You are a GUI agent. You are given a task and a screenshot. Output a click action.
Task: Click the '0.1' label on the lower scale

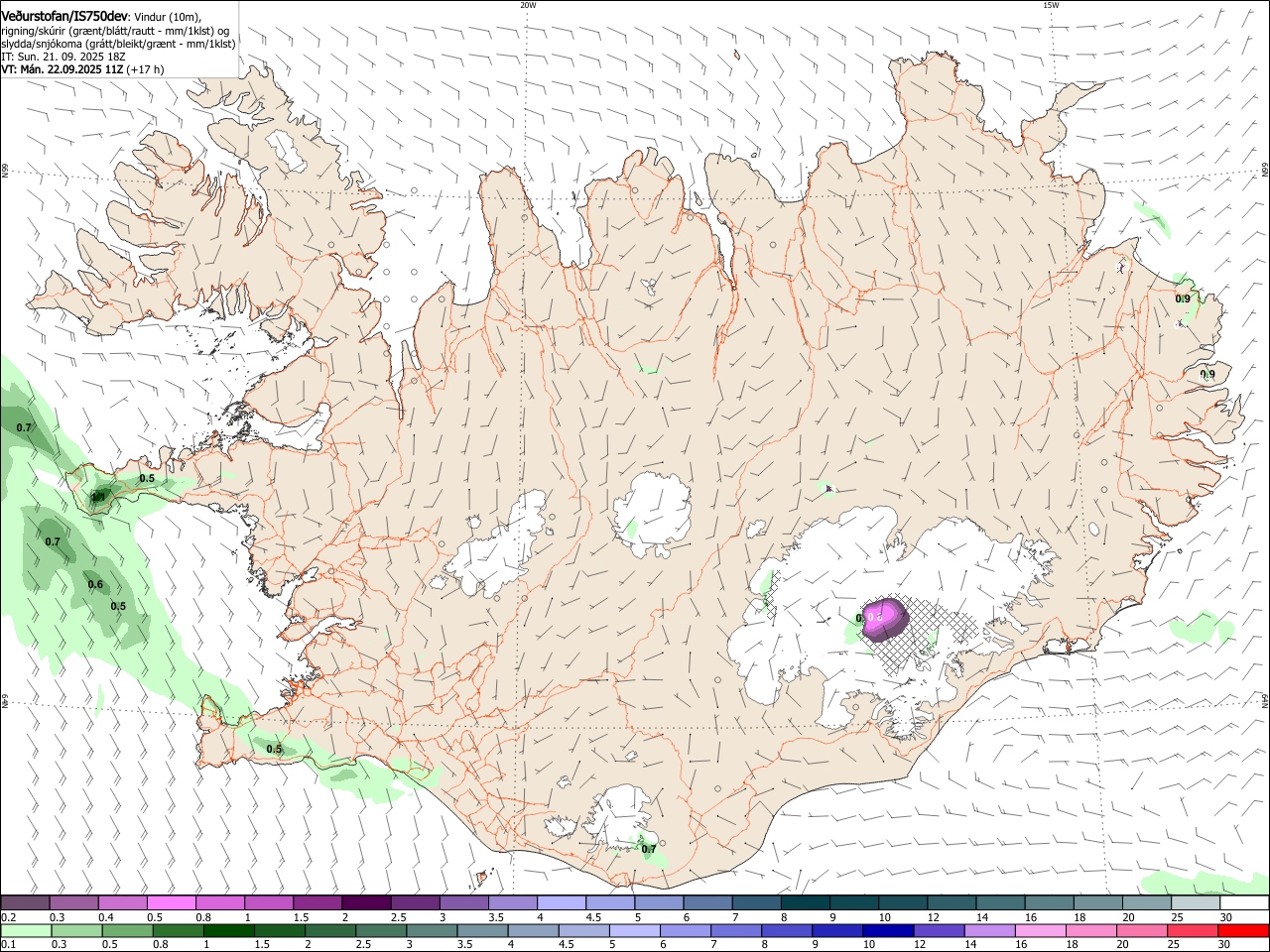click(9, 944)
